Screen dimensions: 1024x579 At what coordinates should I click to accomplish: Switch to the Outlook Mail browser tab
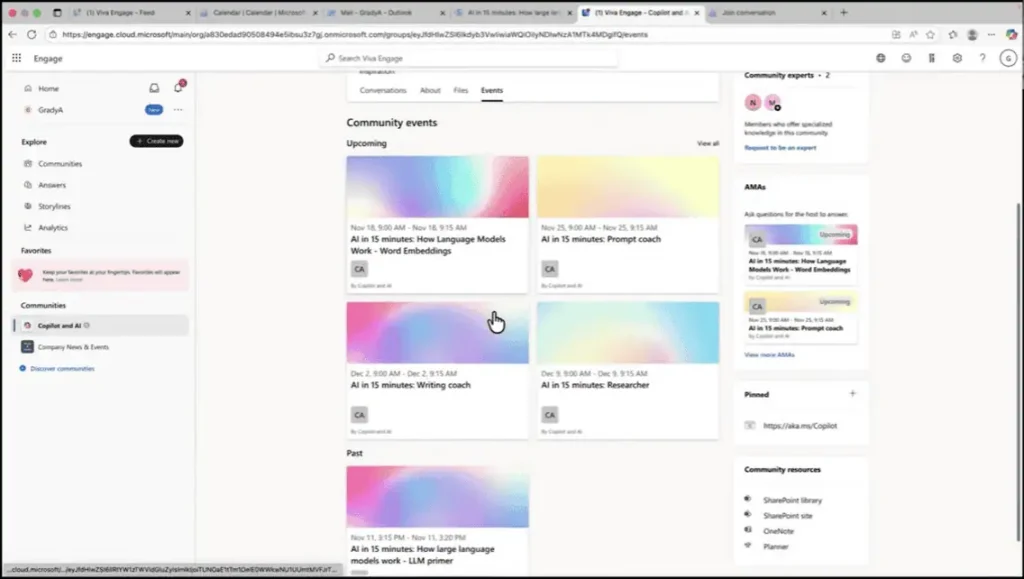click(383, 12)
